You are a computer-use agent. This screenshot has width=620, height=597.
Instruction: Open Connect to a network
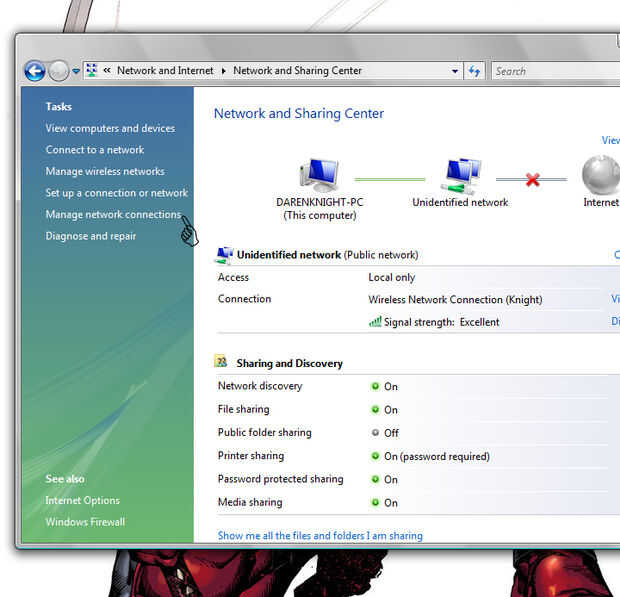click(95, 150)
